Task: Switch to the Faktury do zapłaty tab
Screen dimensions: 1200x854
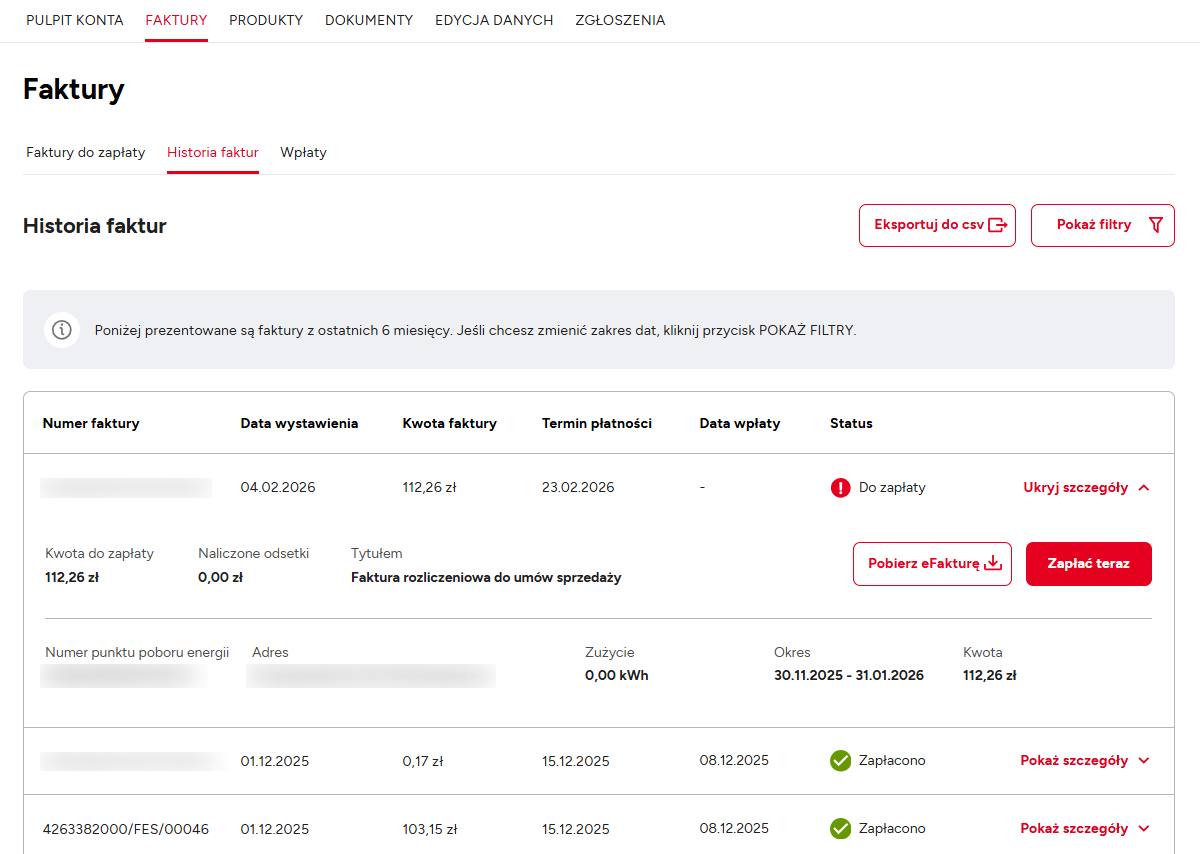Action: [x=86, y=153]
